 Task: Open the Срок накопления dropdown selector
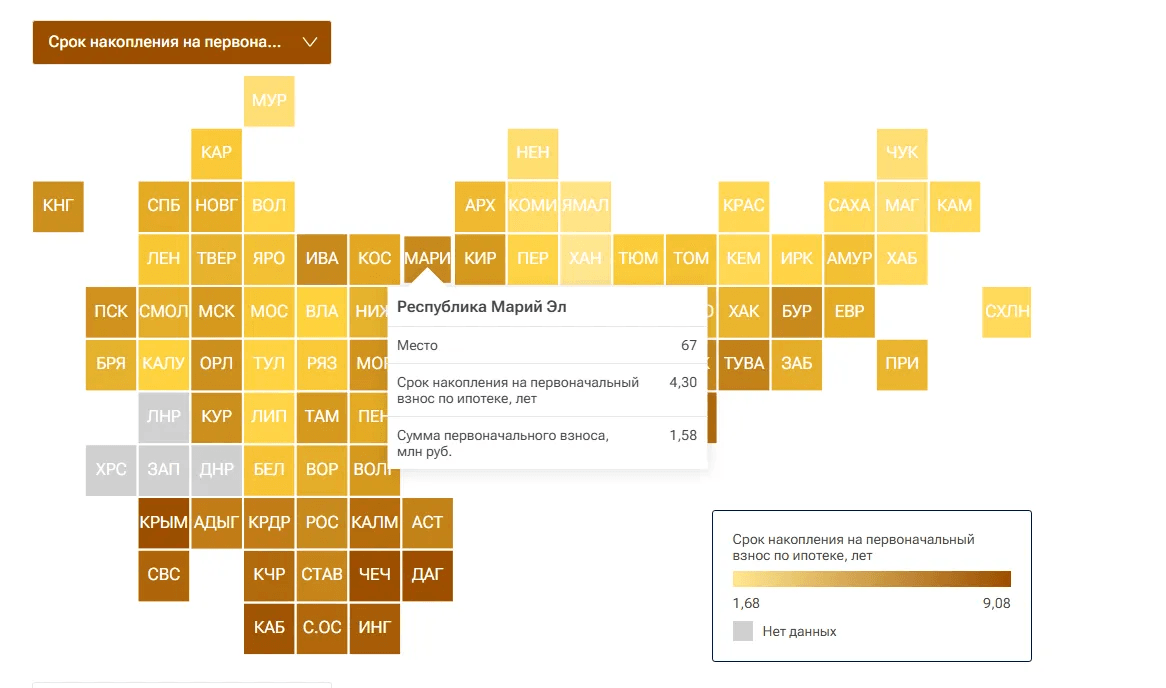tap(166, 42)
